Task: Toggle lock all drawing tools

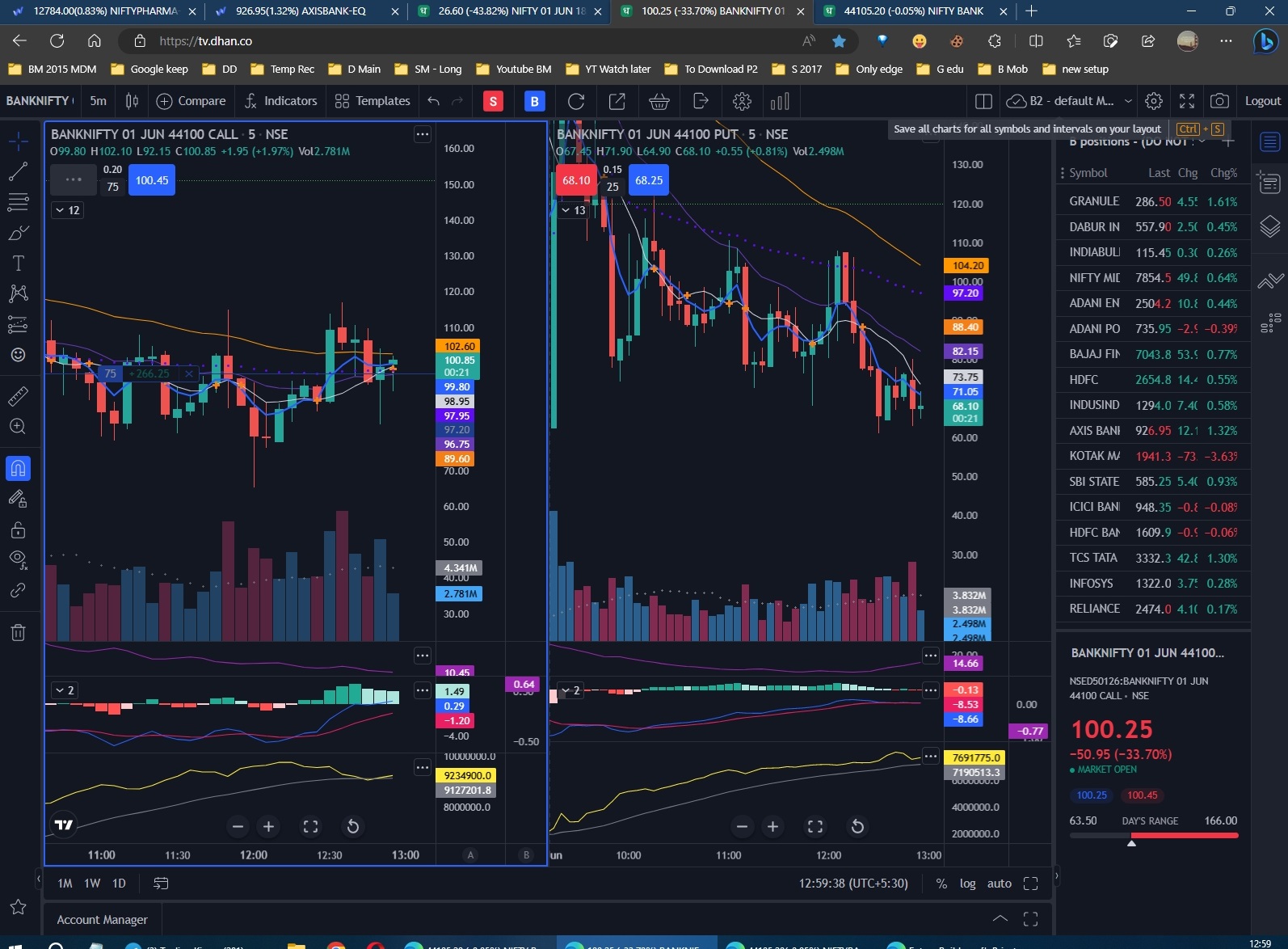Action: (x=18, y=530)
